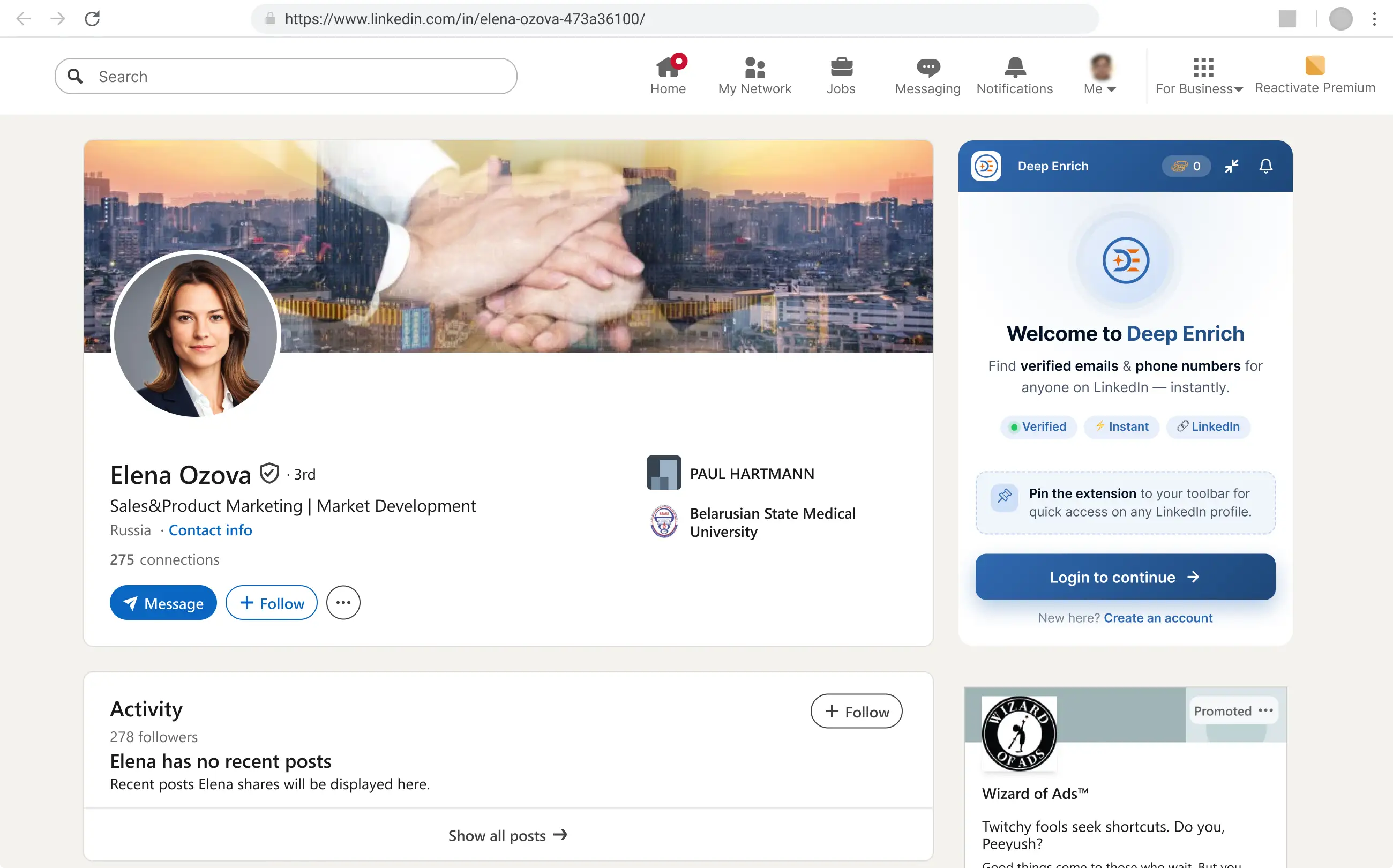Expand the Me profile menu
1393x868 pixels.
1100,75
